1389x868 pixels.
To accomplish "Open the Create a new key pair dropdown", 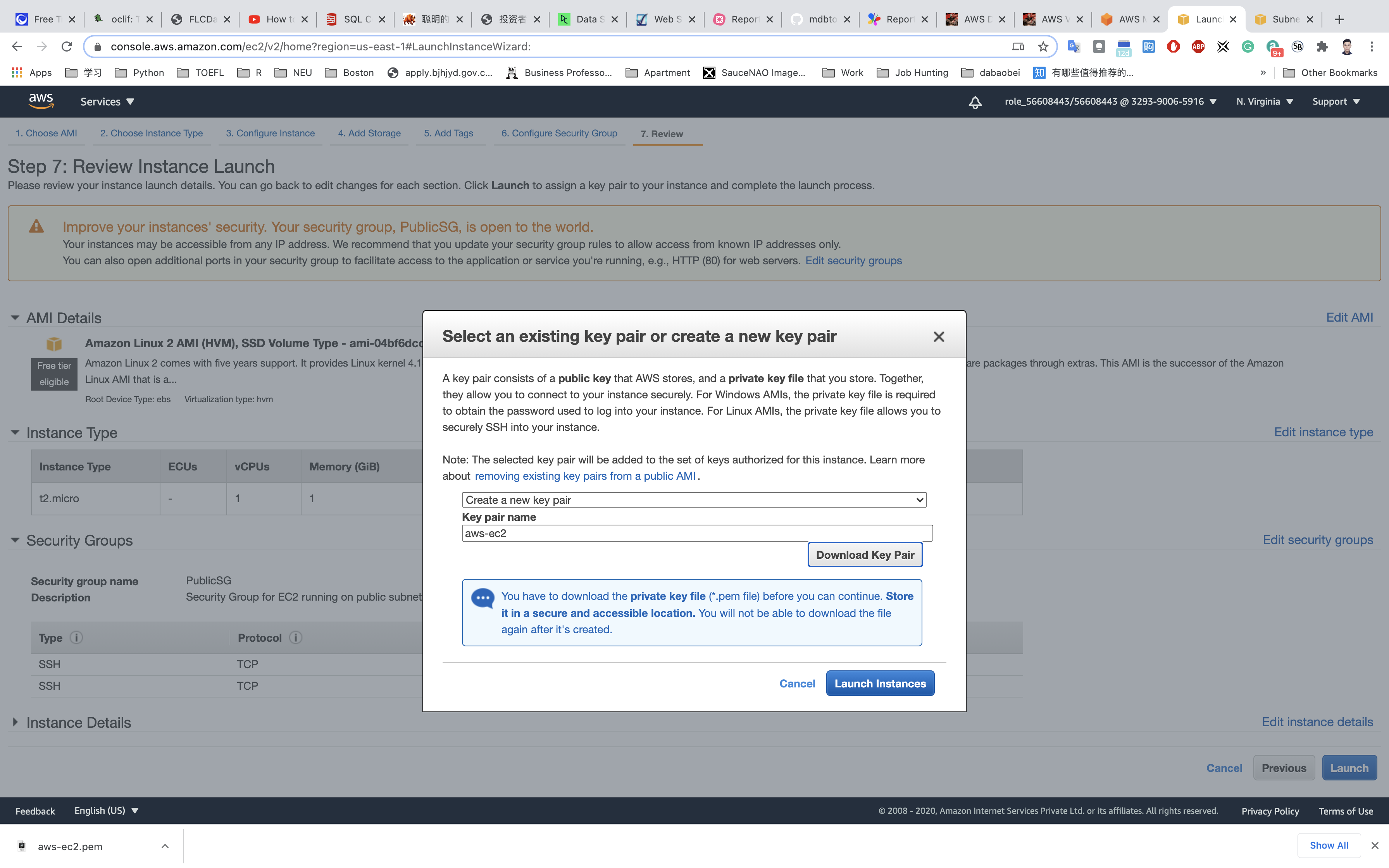I will (x=694, y=500).
